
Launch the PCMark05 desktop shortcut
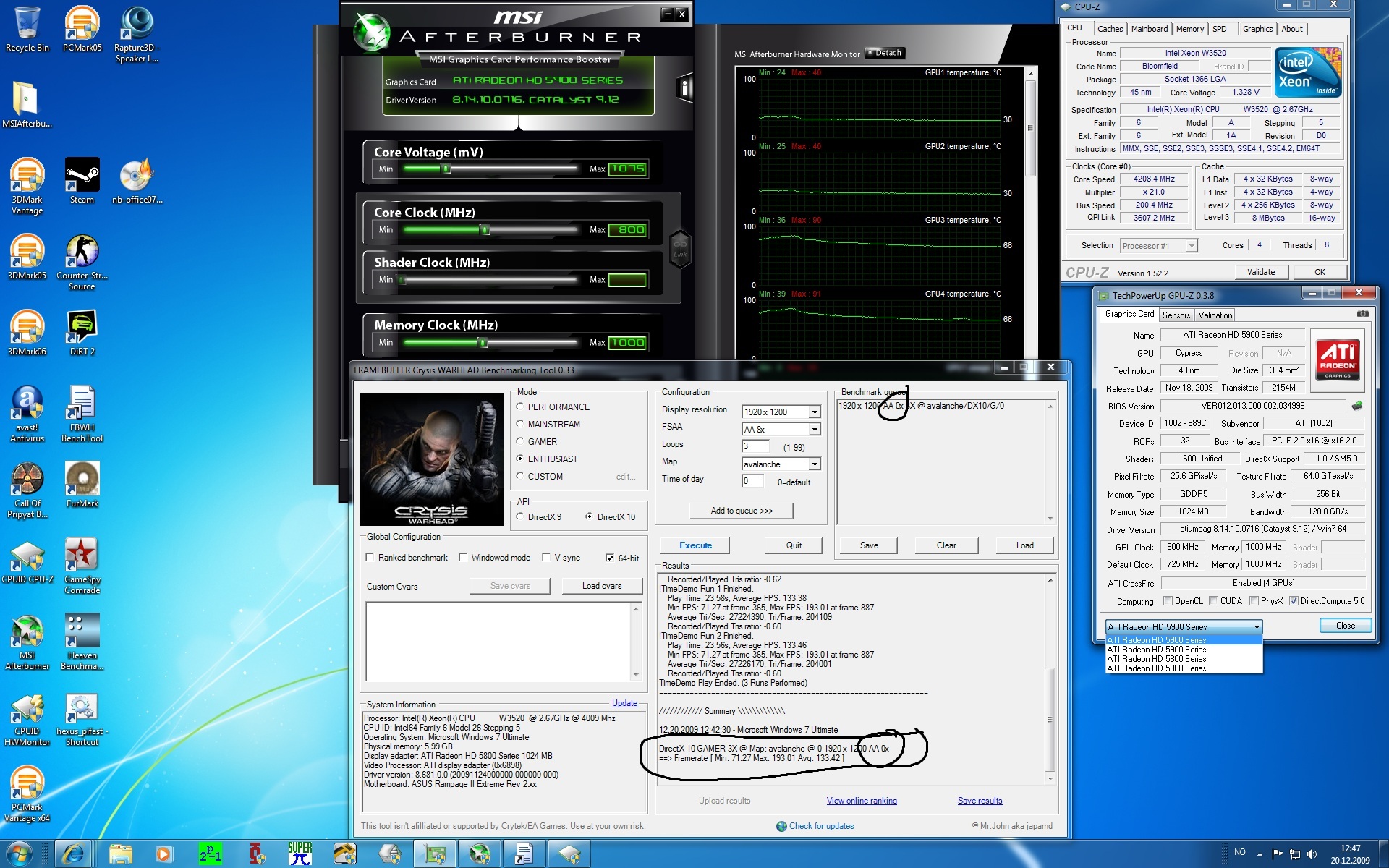click(x=82, y=29)
